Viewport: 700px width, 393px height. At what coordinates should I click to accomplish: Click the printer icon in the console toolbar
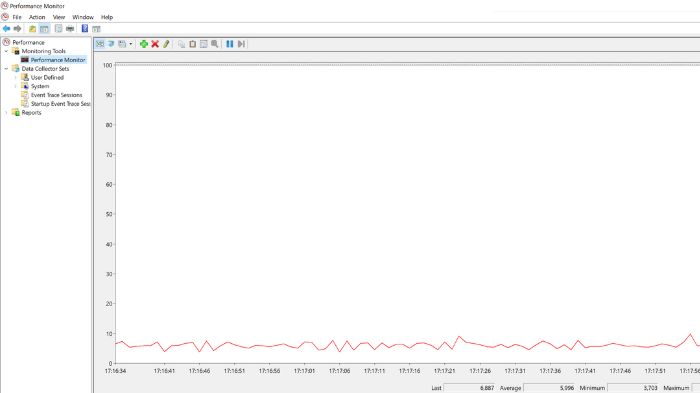click(x=70, y=29)
